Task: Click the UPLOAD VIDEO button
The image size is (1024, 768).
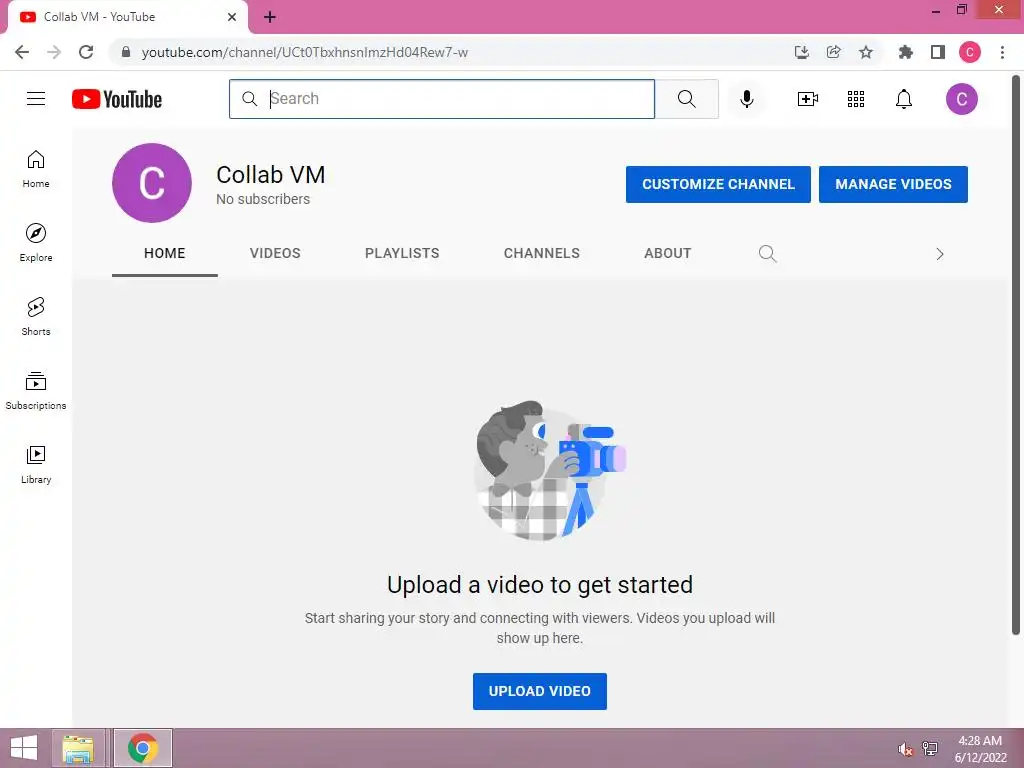Action: (539, 691)
